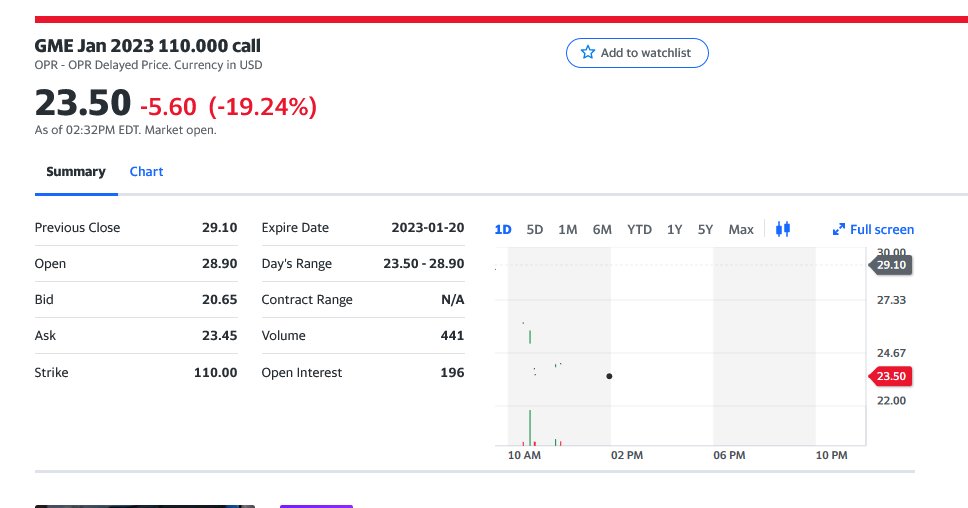
Task: Click the 24.67 y-axis label
Action: pos(891,353)
